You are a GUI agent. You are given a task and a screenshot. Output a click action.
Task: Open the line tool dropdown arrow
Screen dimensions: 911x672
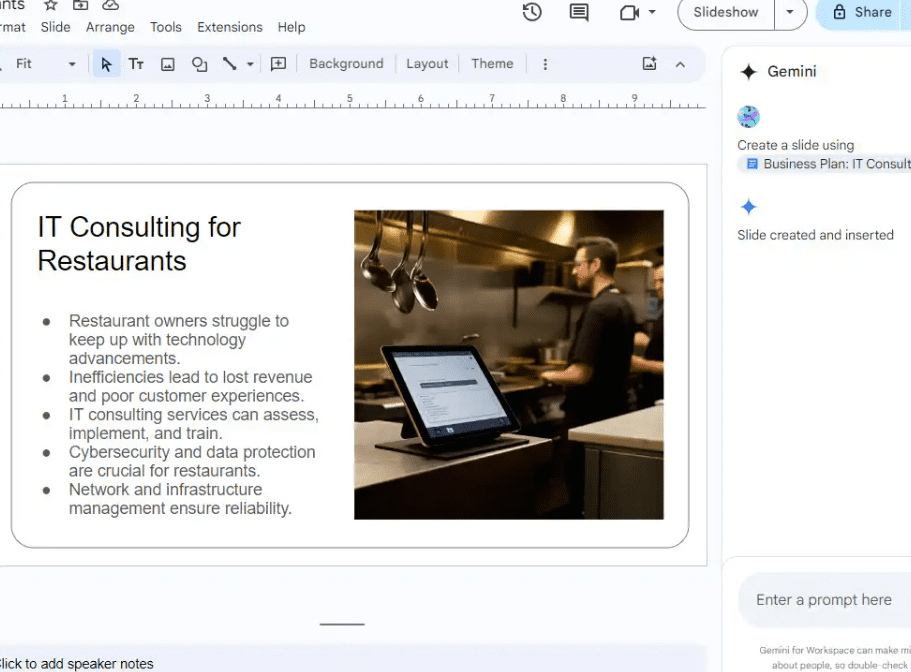click(x=247, y=63)
